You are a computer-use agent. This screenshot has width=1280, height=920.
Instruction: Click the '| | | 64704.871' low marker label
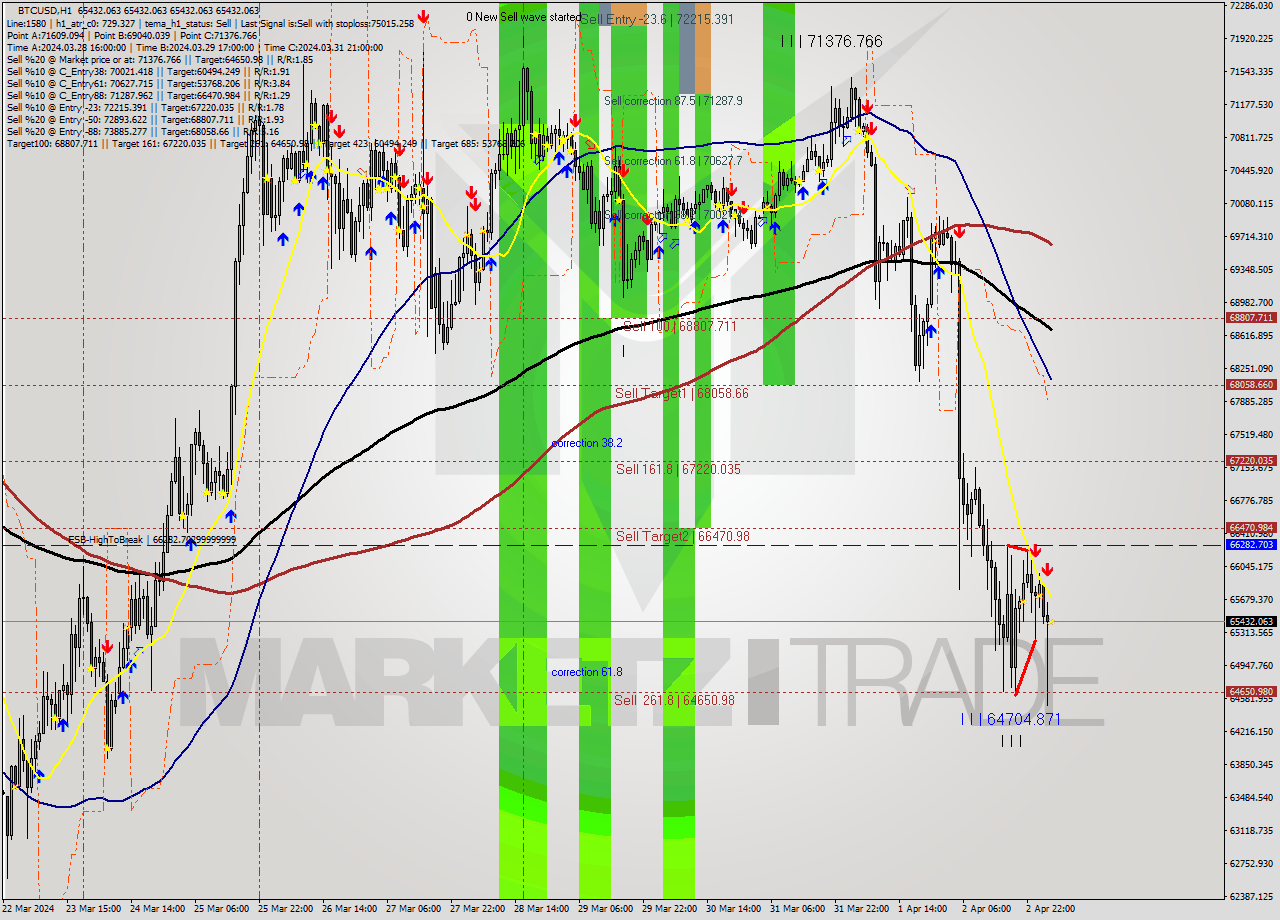tap(1010, 719)
